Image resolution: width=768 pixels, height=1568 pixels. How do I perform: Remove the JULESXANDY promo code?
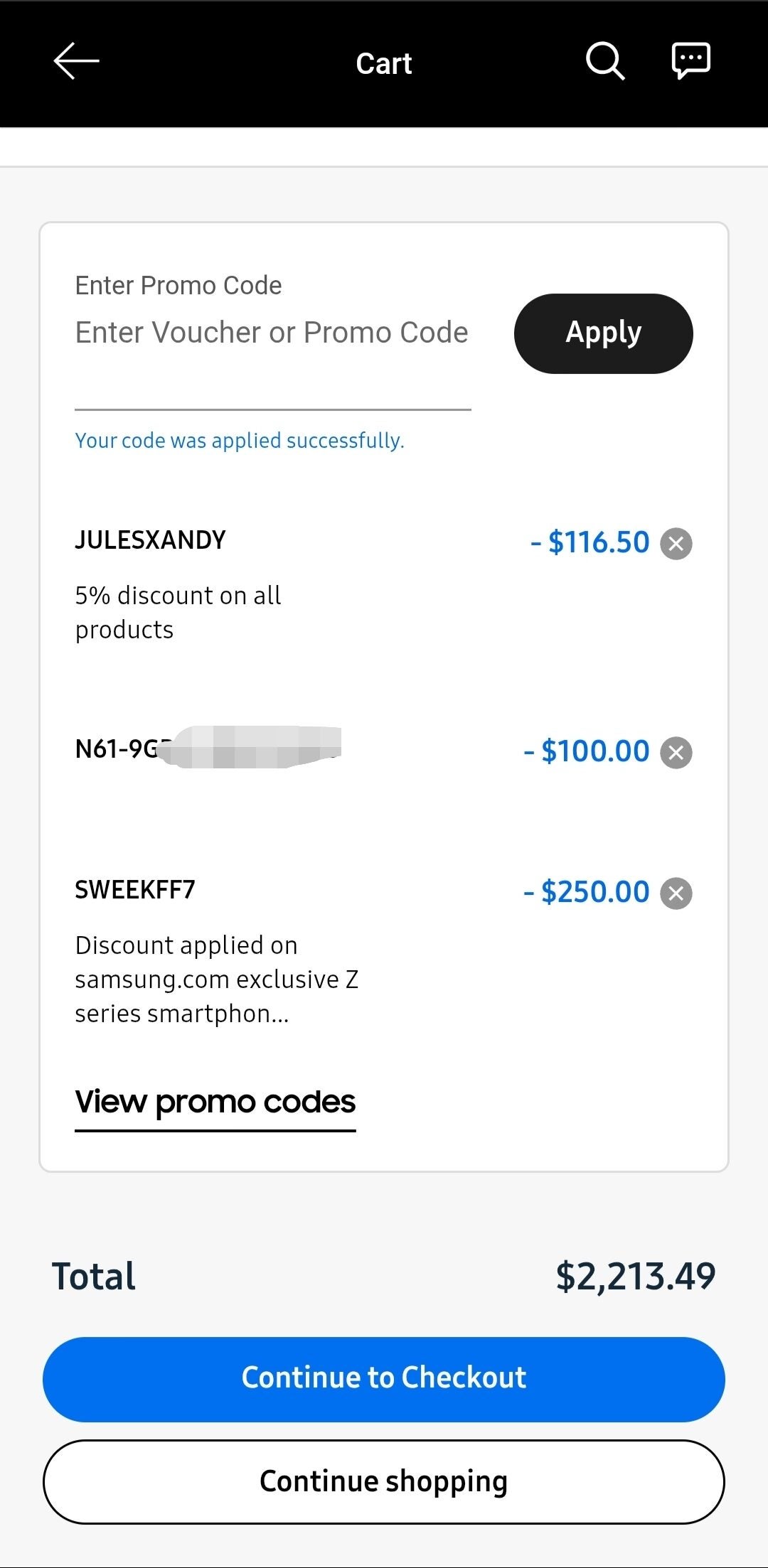[676, 544]
